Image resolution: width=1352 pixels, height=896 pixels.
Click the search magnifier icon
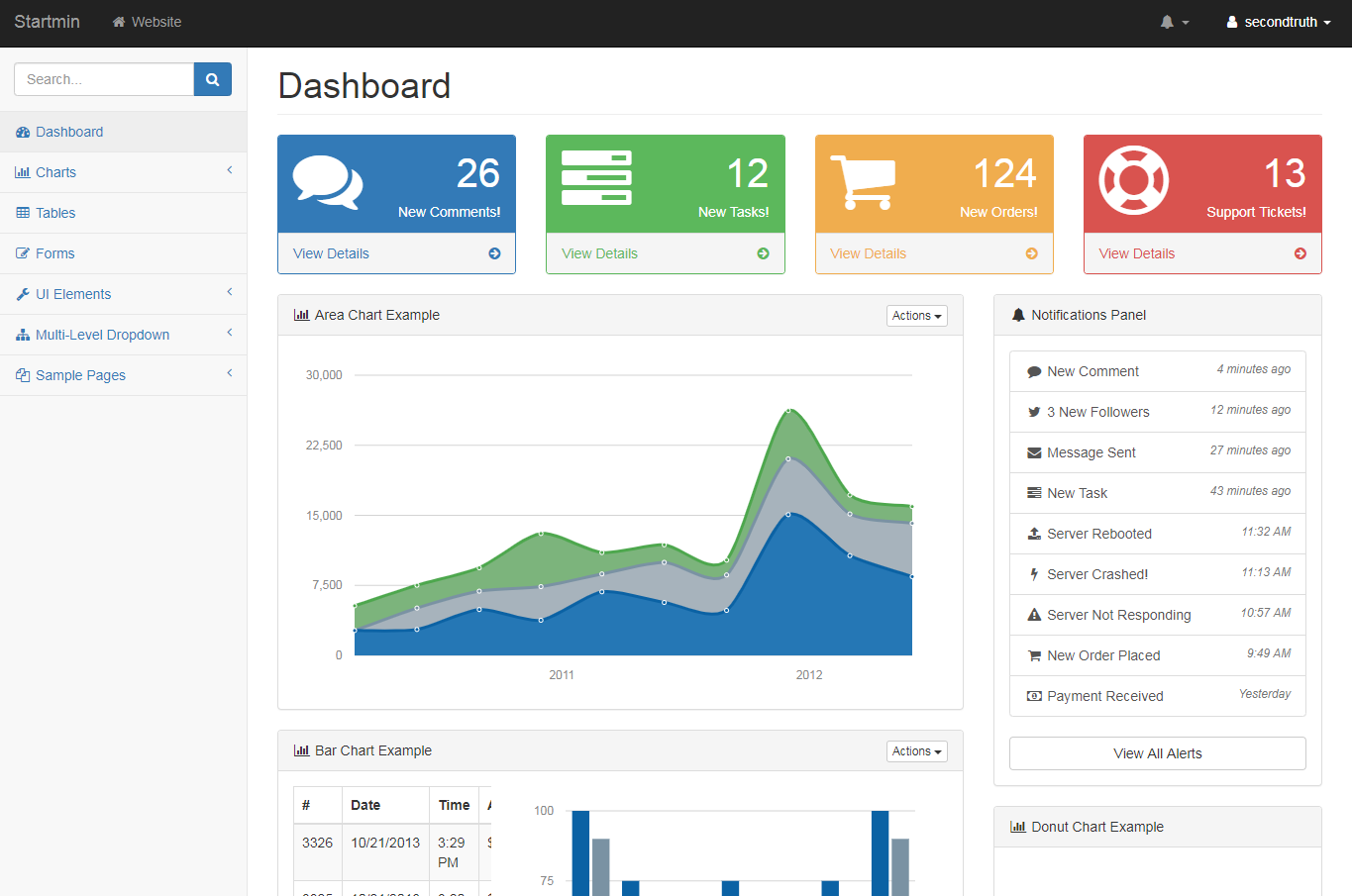(212, 78)
